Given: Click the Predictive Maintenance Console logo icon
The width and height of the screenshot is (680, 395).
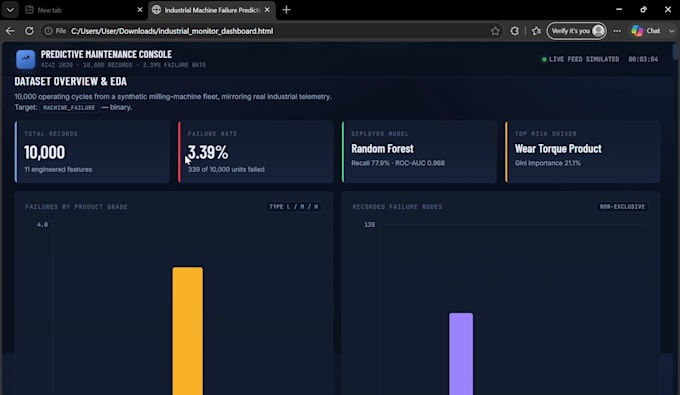Looking at the screenshot, I should pyautogui.click(x=26, y=59).
